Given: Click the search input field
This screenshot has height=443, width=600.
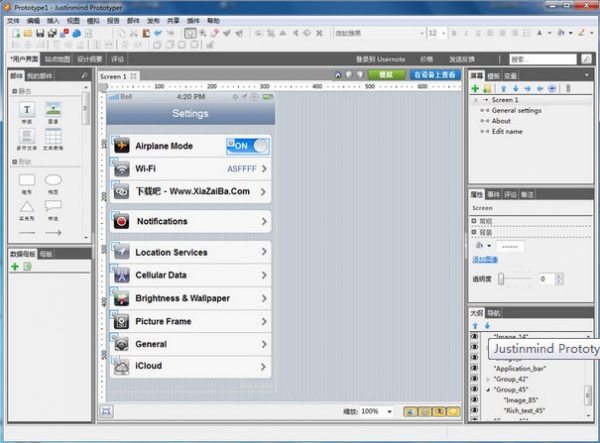Looking at the screenshot, I should pyautogui.click(x=543, y=59).
